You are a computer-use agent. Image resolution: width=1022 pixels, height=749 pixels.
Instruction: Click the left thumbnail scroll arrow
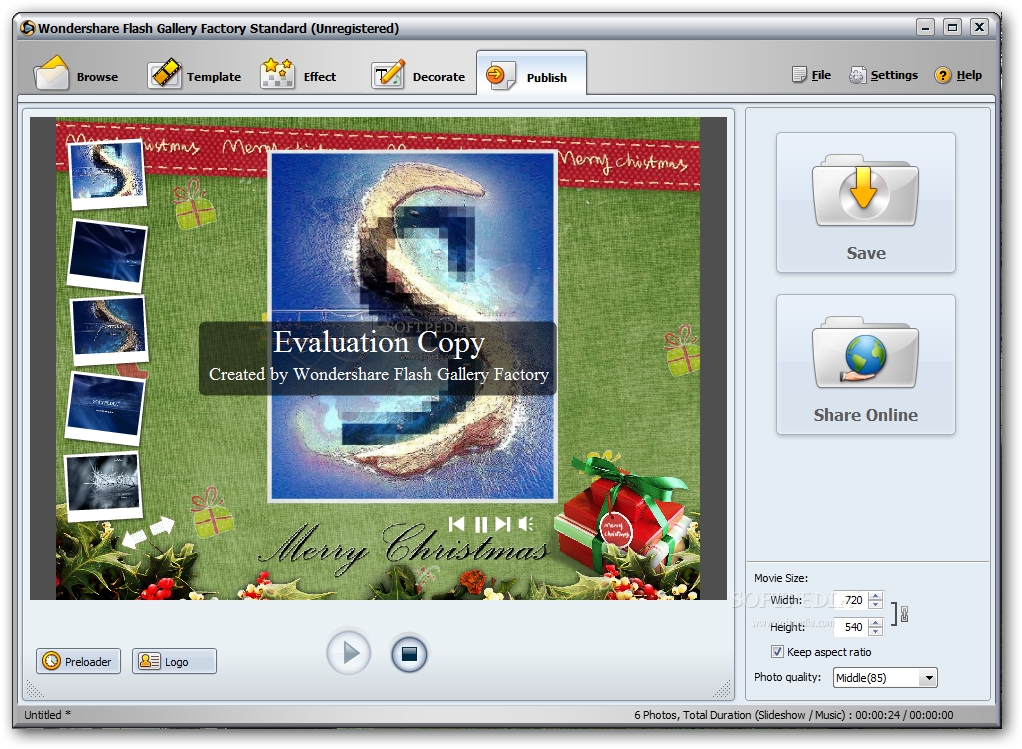tap(134, 538)
